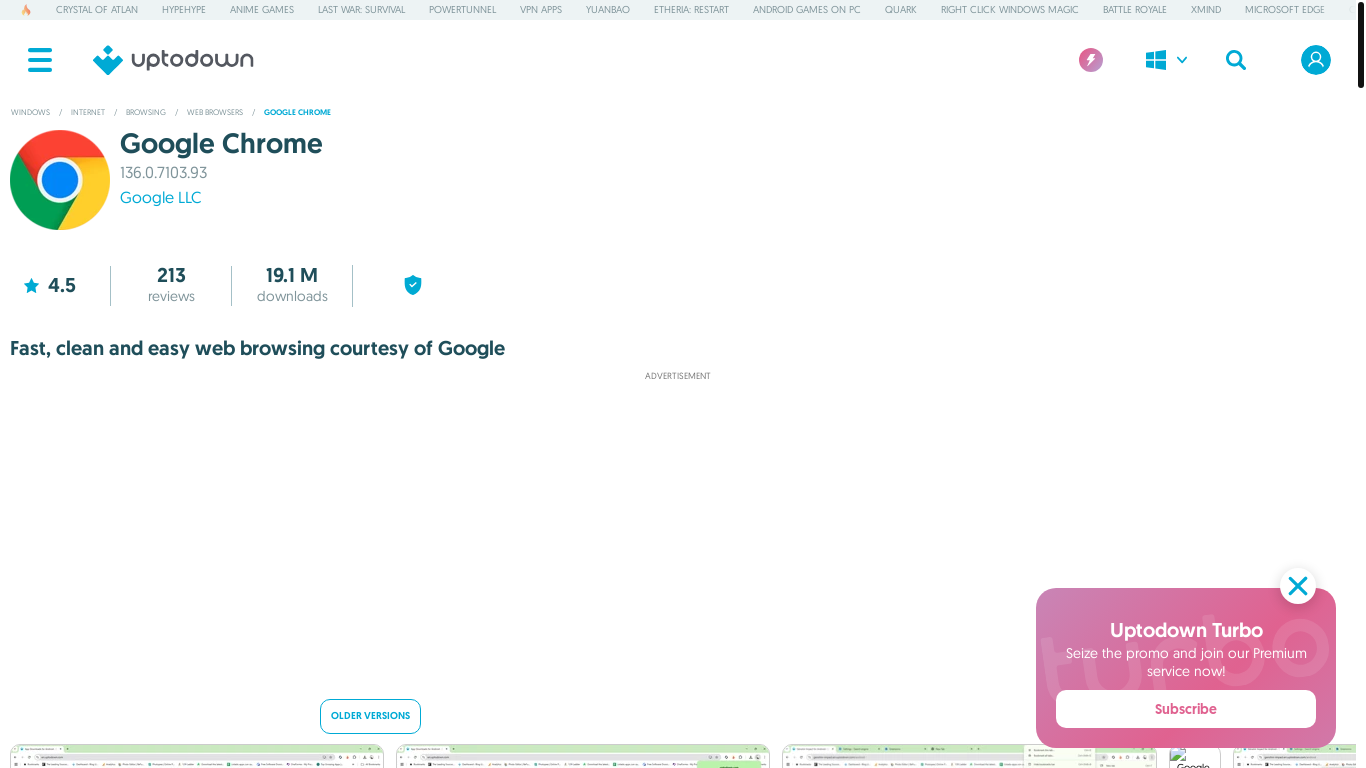Click the Google Chrome app icon

(60, 180)
